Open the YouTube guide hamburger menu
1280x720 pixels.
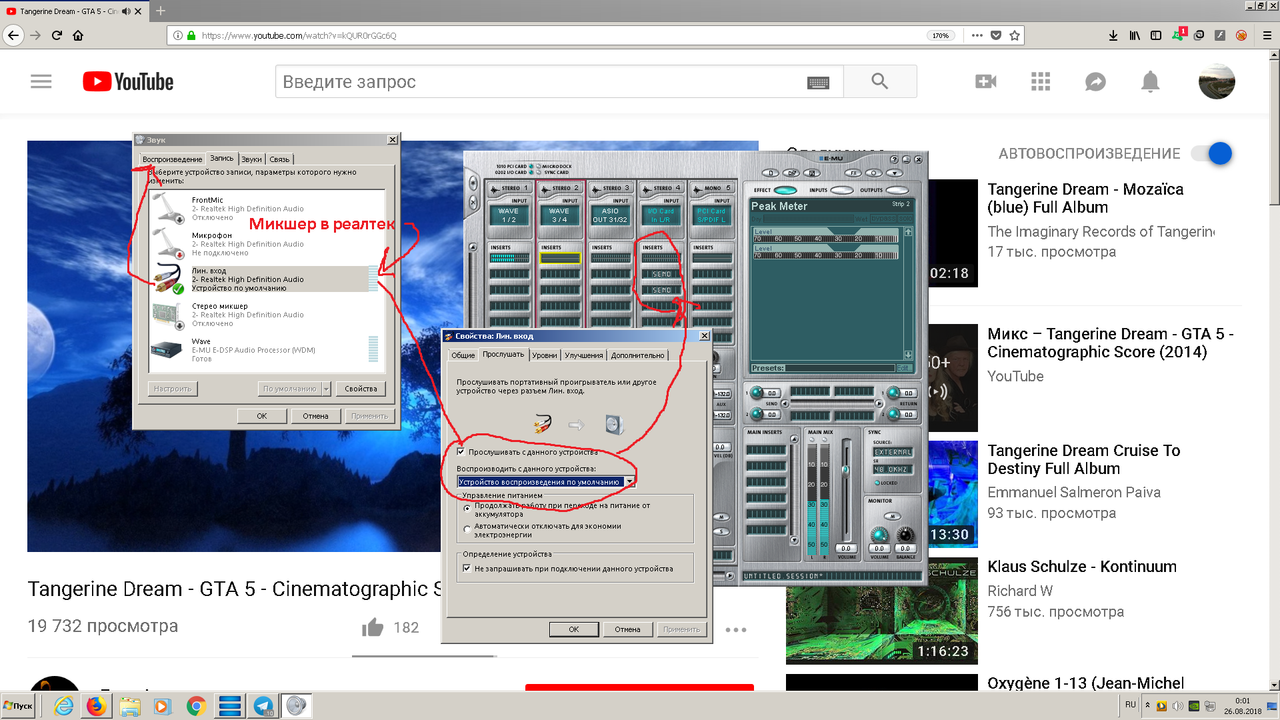(x=41, y=82)
